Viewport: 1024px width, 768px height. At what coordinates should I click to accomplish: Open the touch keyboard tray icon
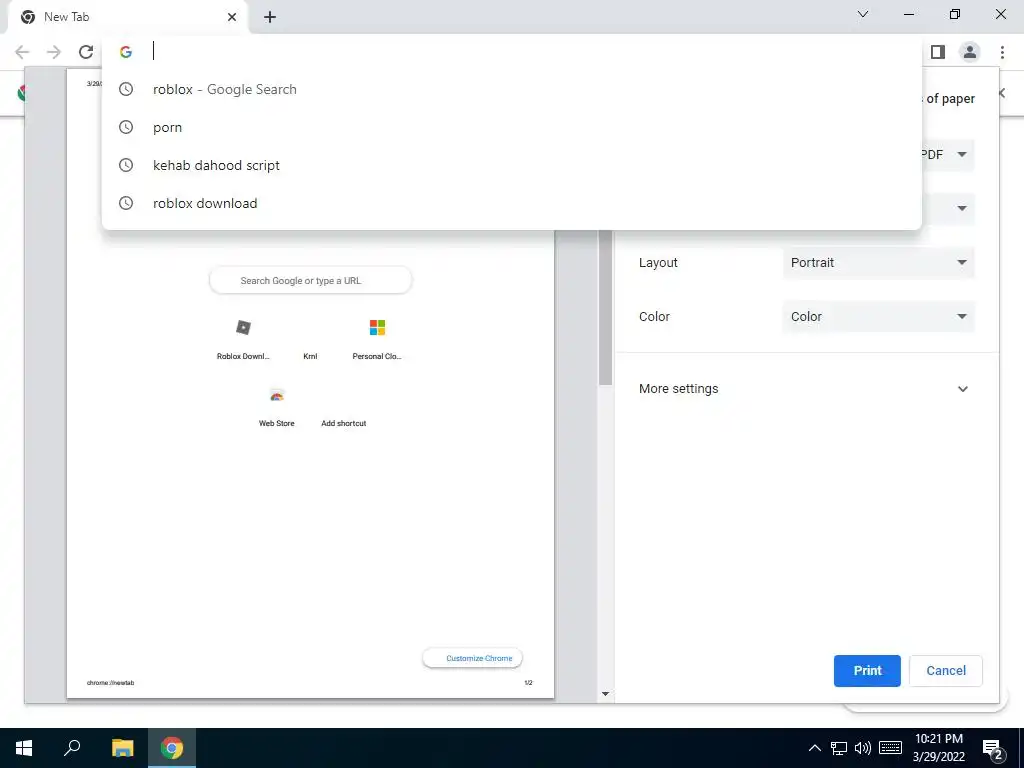[890, 748]
